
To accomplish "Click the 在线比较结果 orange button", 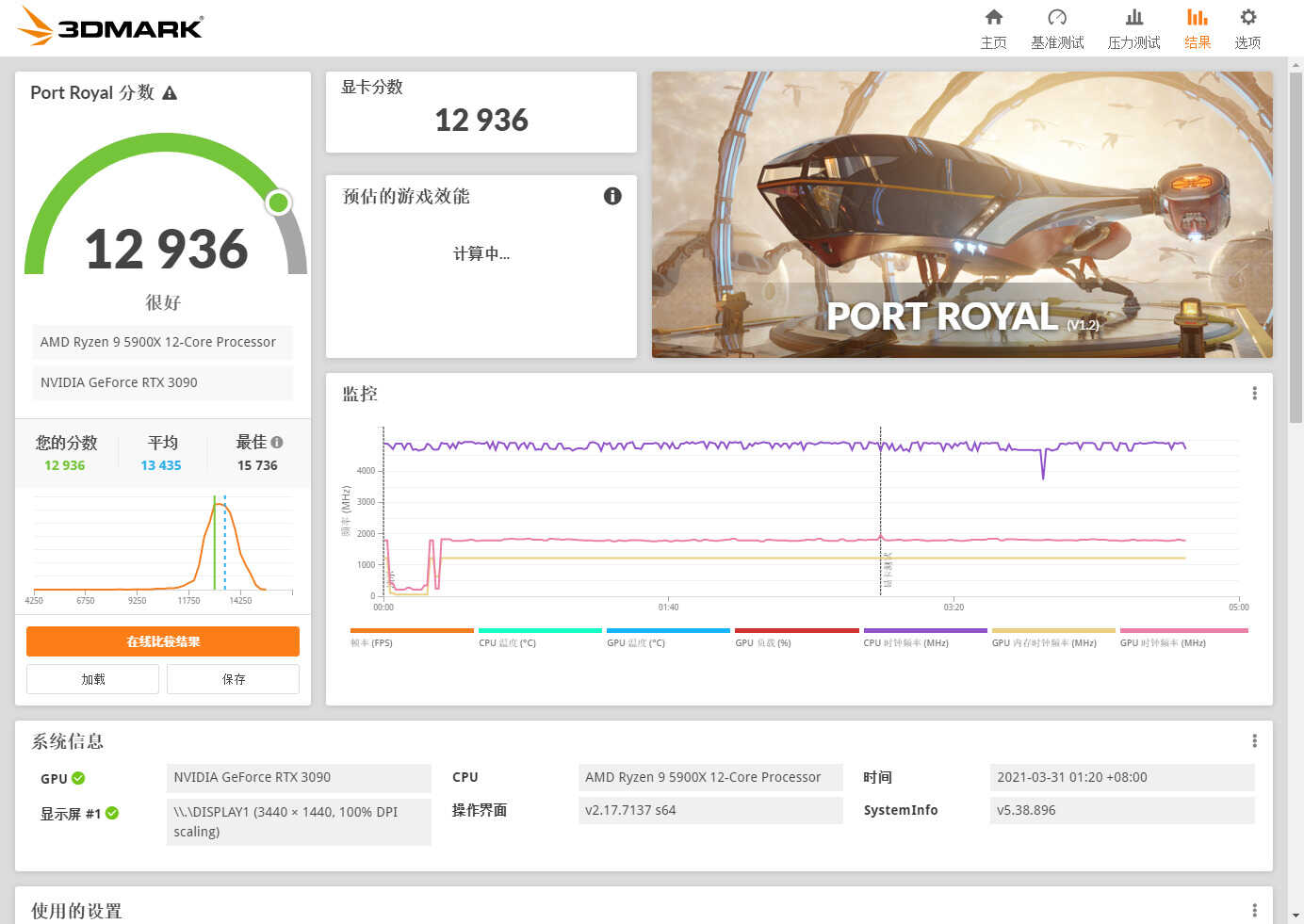I will coord(163,641).
